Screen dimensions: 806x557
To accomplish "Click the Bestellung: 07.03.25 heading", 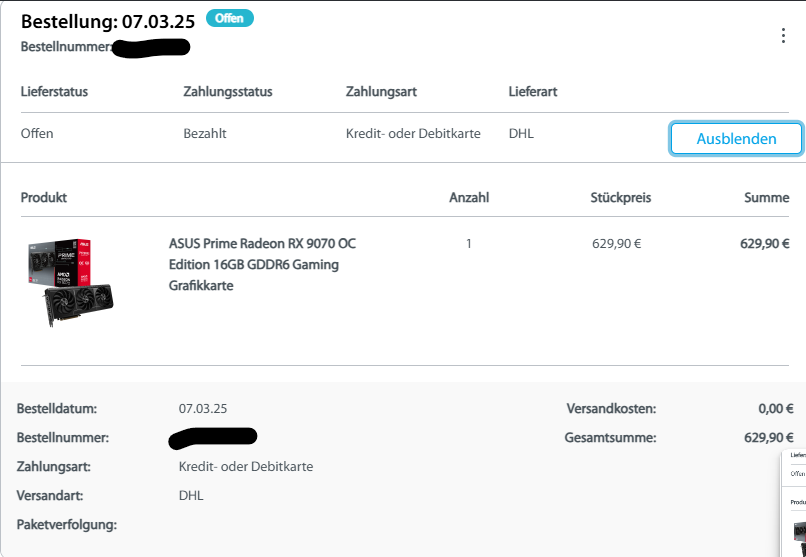I will [108, 22].
